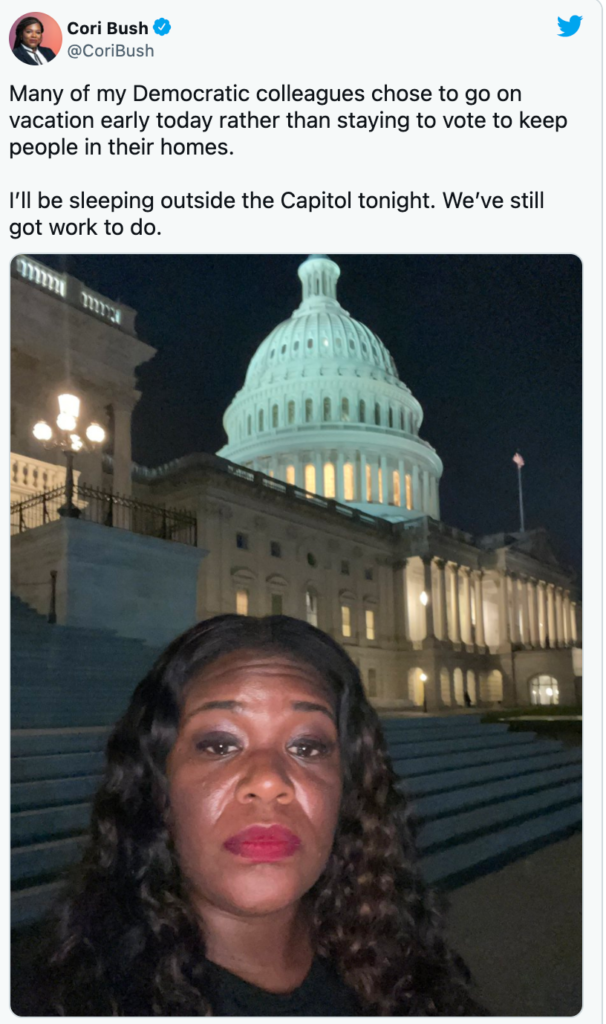The width and height of the screenshot is (606, 1024).
Task: Click the Capitol dome in the photo
Action: click(328, 385)
